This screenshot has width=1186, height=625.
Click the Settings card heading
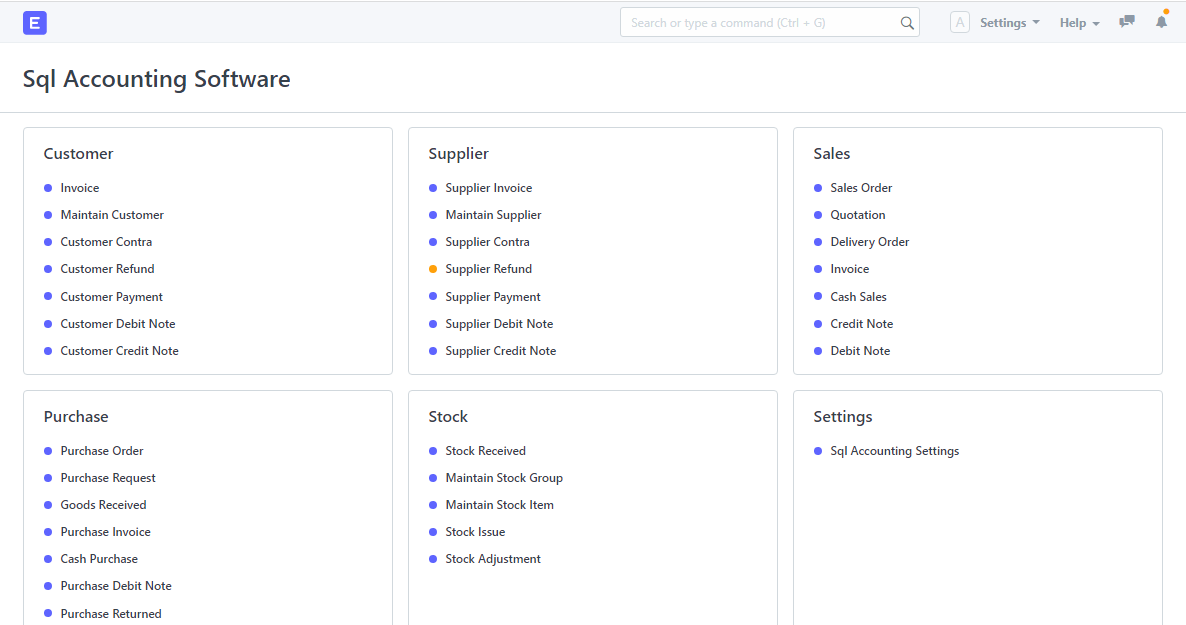click(843, 417)
